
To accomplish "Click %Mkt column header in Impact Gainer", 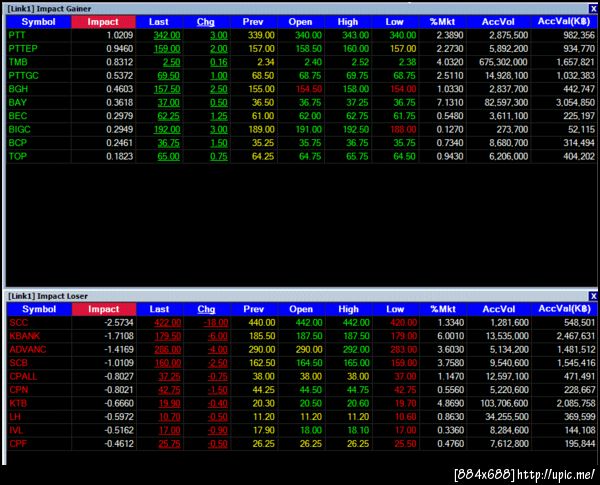I will (x=442, y=22).
